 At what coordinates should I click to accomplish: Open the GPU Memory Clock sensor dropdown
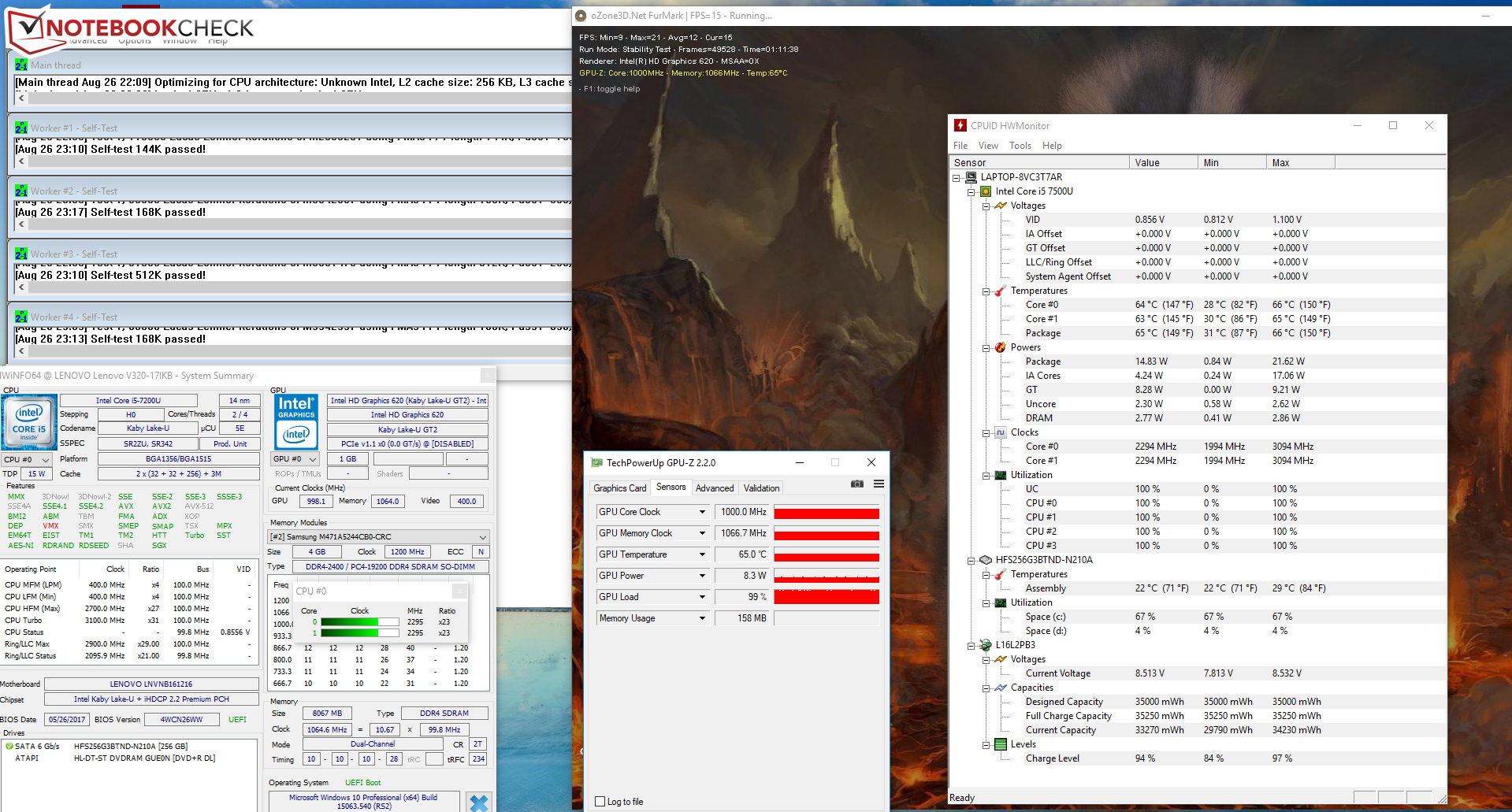702,533
